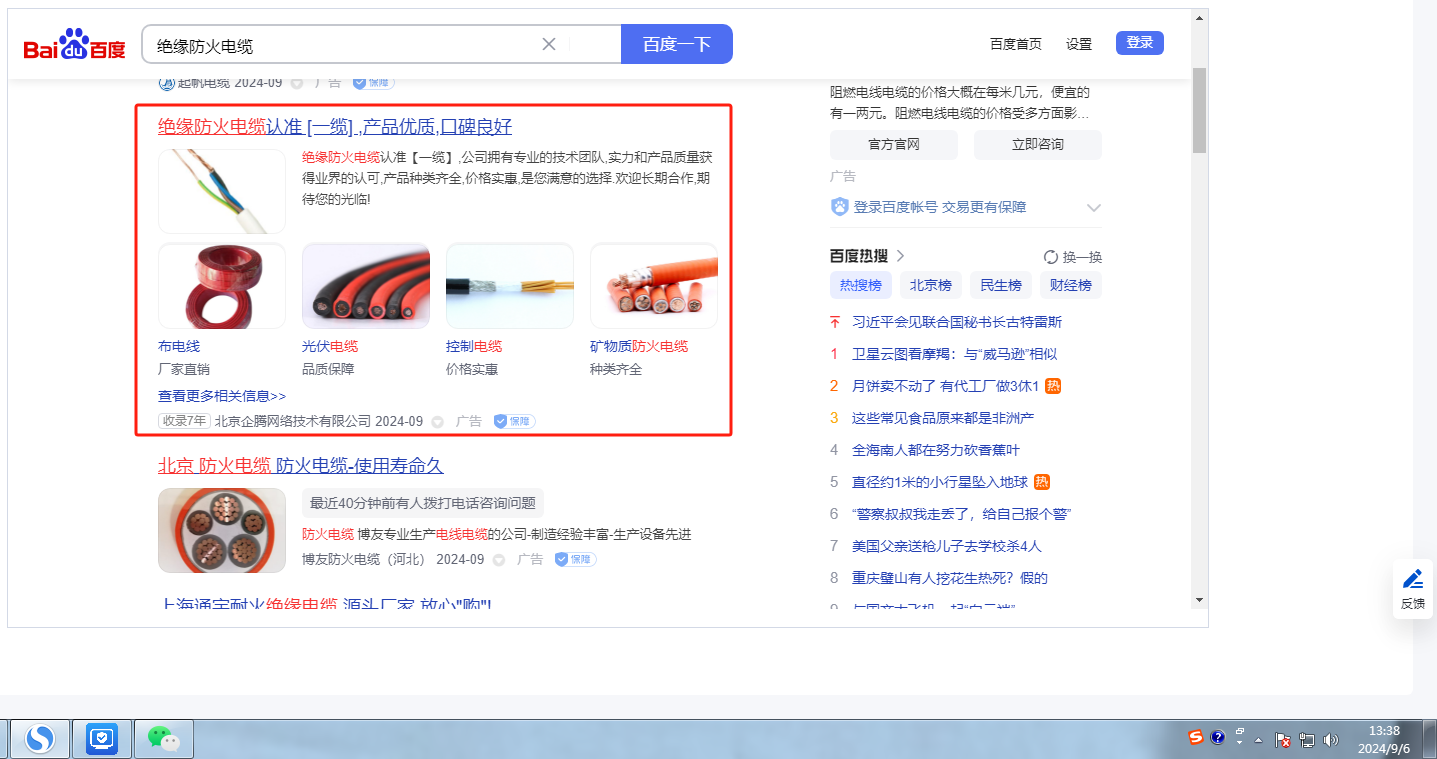Viewport: 1437px width, 759px height.
Task: Click the 矿物质防火电缆 product thumbnail
Action: click(x=653, y=286)
